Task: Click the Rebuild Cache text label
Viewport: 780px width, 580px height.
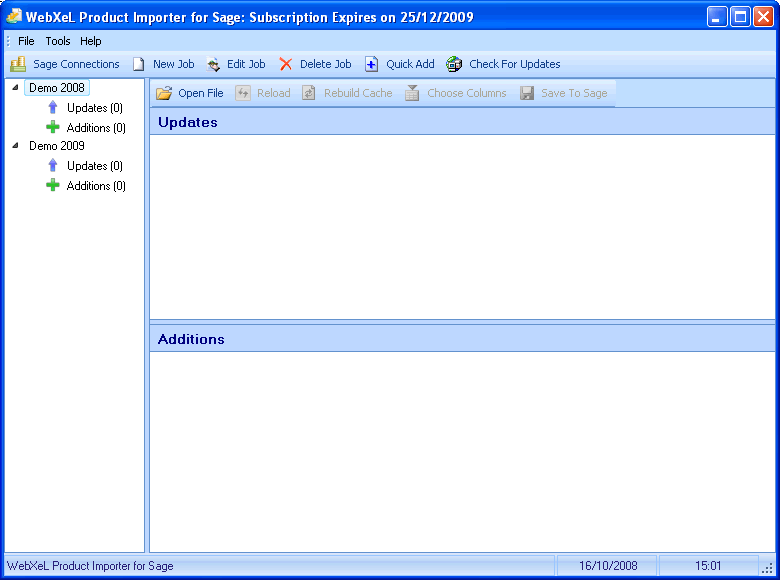Action: (x=358, y=93)
